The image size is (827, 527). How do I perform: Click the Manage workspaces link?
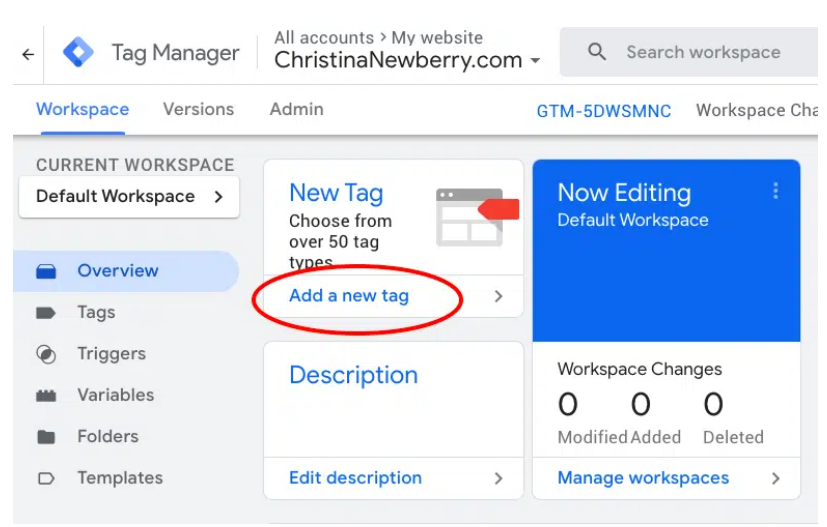(x=643, y=478)
